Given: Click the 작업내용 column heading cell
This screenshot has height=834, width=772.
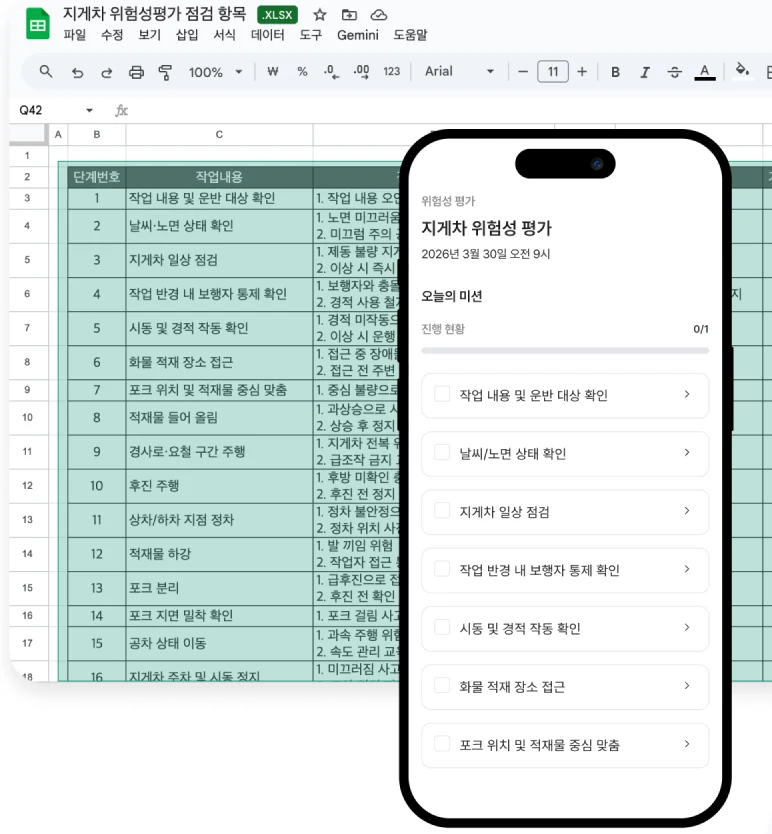Looking at the screenshot, I should coord(219,177).
